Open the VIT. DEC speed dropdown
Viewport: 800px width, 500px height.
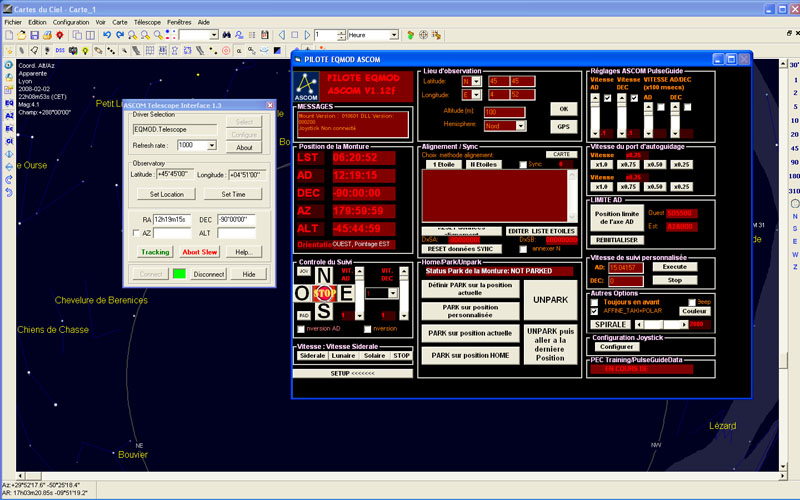392,293
